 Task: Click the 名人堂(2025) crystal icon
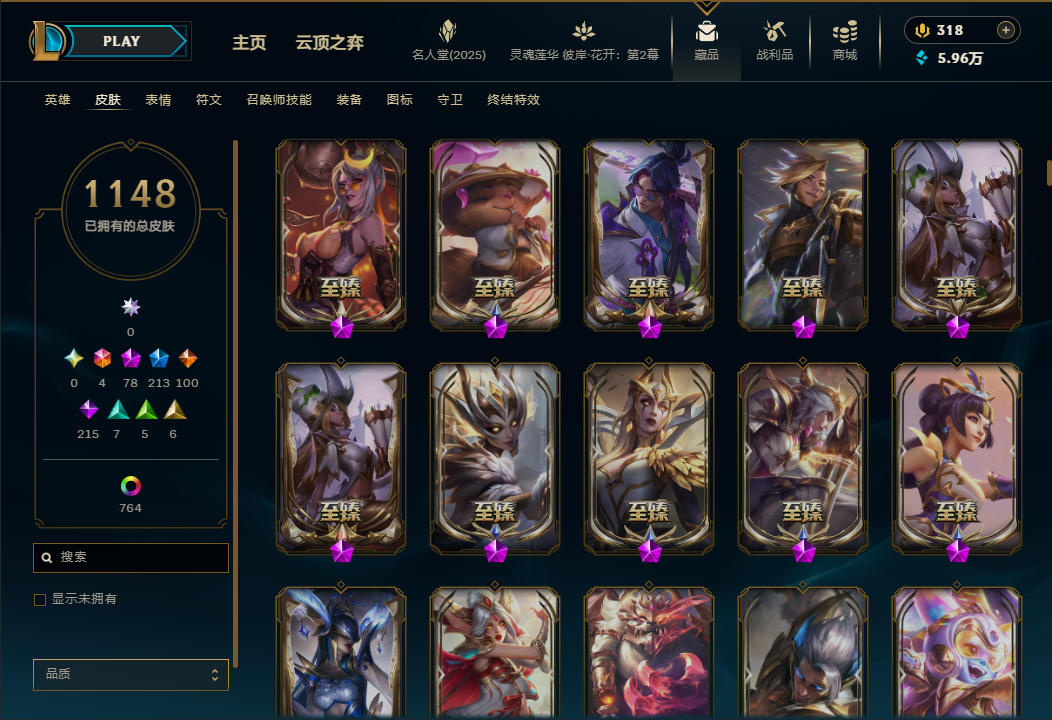click(448, 31)
